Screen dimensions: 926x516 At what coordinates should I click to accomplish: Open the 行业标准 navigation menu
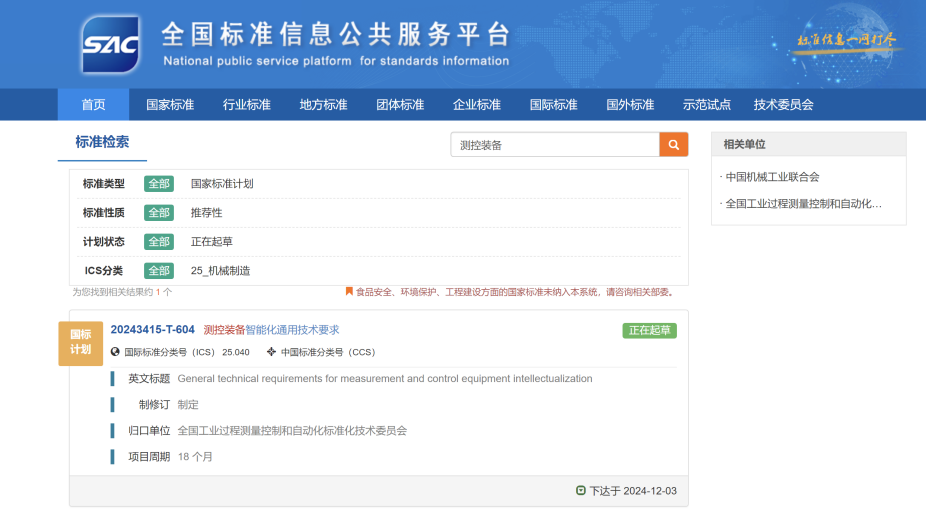coord(246,105)
